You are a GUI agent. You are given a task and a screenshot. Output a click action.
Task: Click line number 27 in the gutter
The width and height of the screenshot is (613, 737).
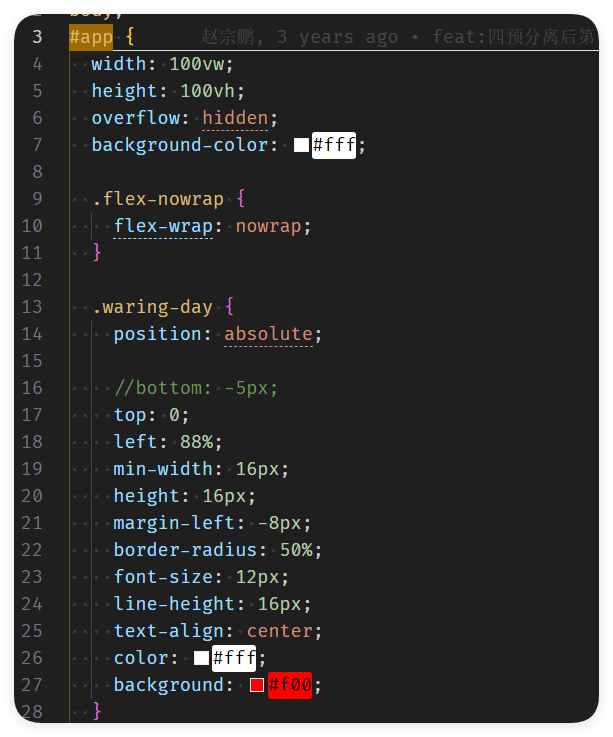pos(32,685)
